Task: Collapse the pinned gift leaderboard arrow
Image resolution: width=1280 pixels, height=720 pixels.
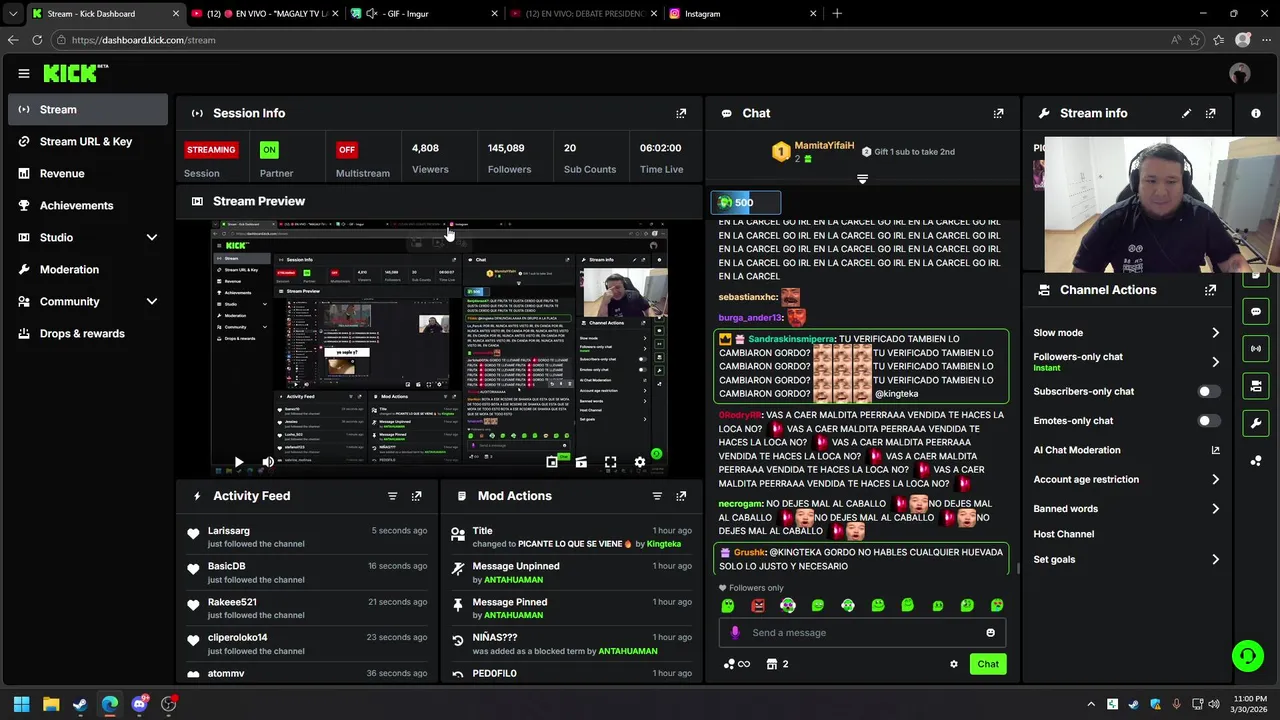Action: coord(862,179)
